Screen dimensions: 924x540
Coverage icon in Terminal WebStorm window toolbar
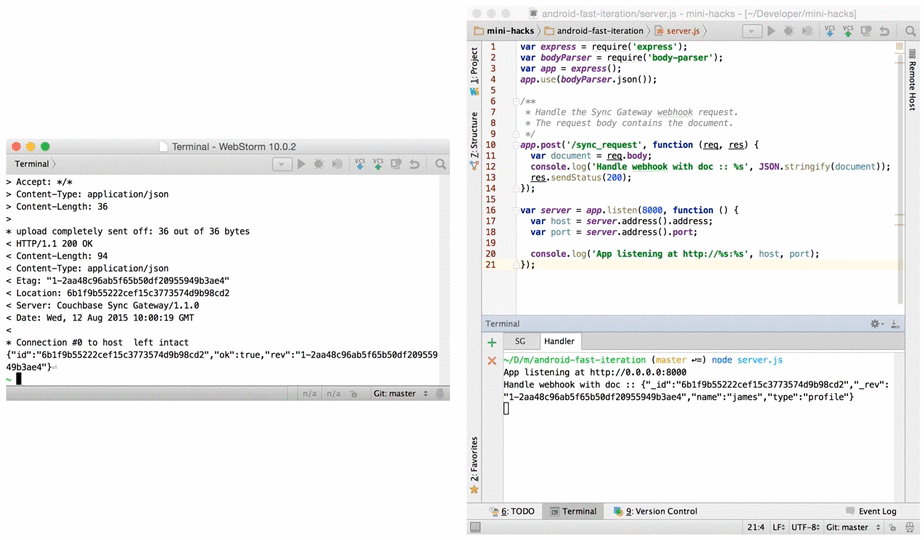[337, 164]
